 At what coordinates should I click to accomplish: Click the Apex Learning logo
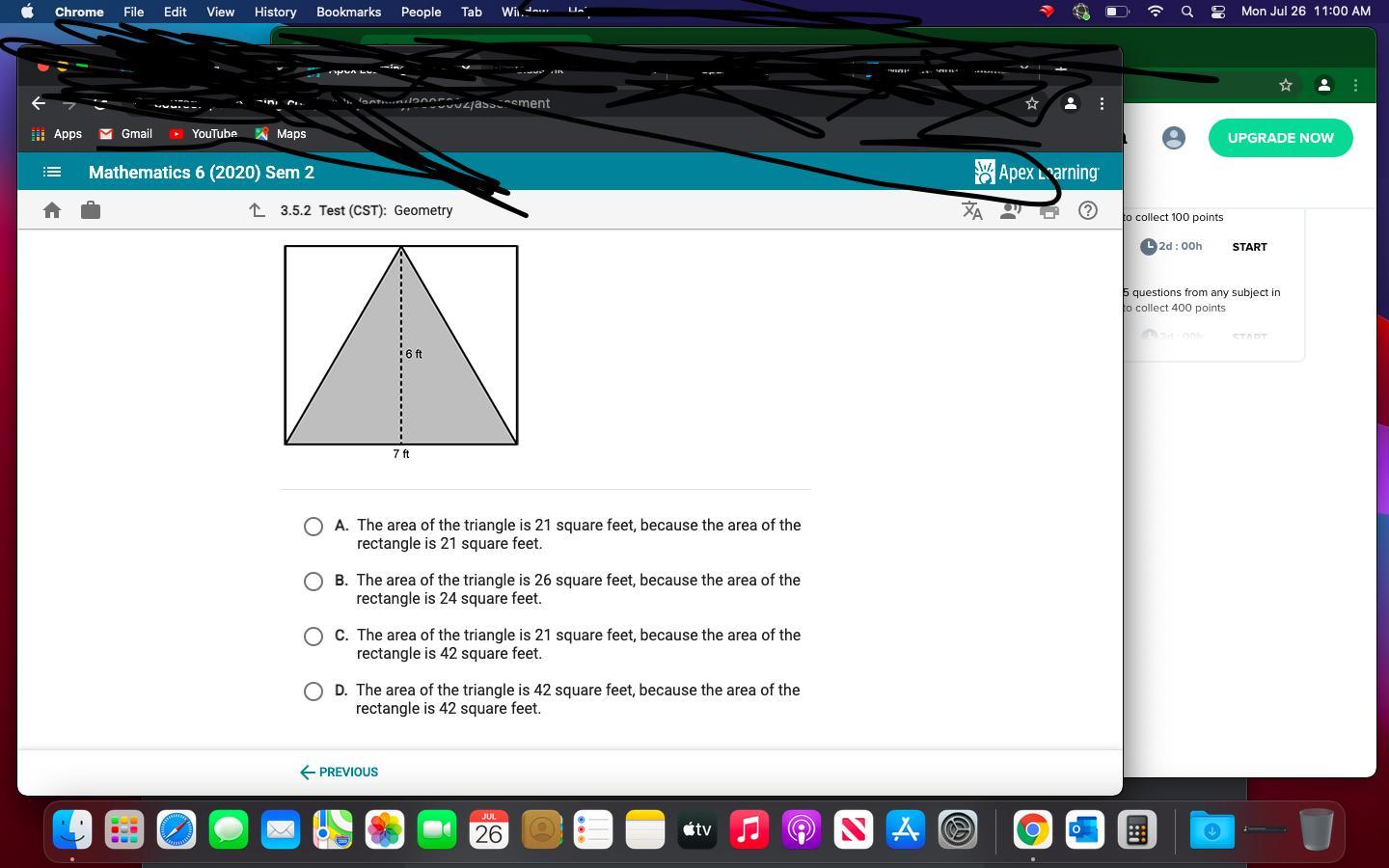point(1037,172)
